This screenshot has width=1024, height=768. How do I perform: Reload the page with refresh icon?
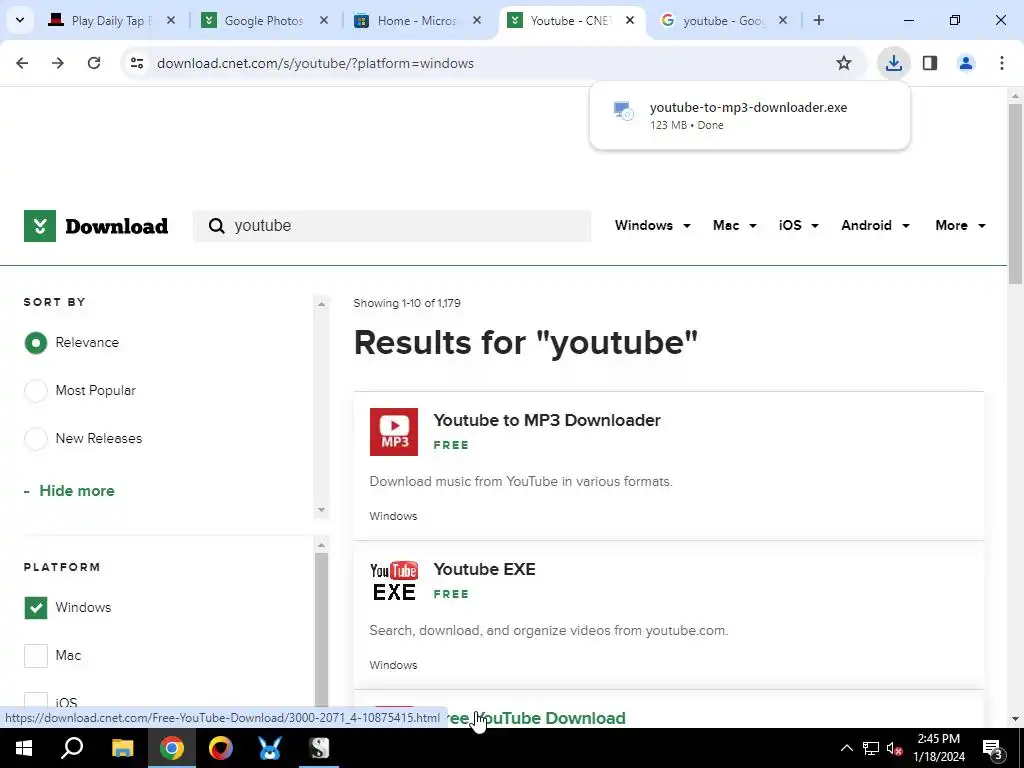coord(94,63)
